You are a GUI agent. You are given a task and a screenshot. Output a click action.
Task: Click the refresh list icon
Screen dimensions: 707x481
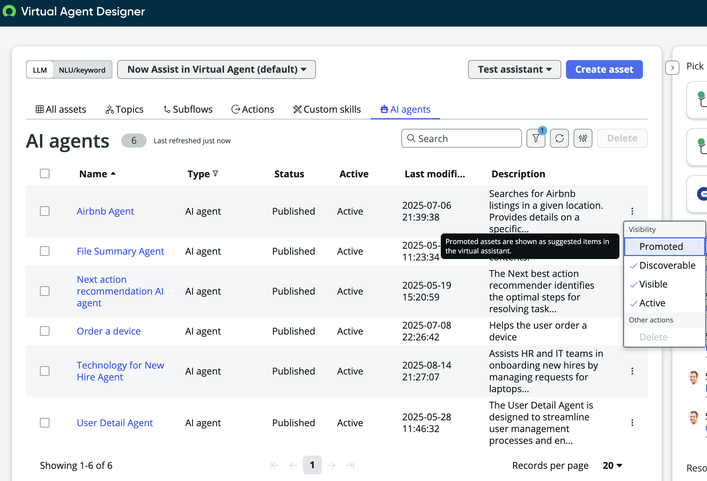point(560,139)
